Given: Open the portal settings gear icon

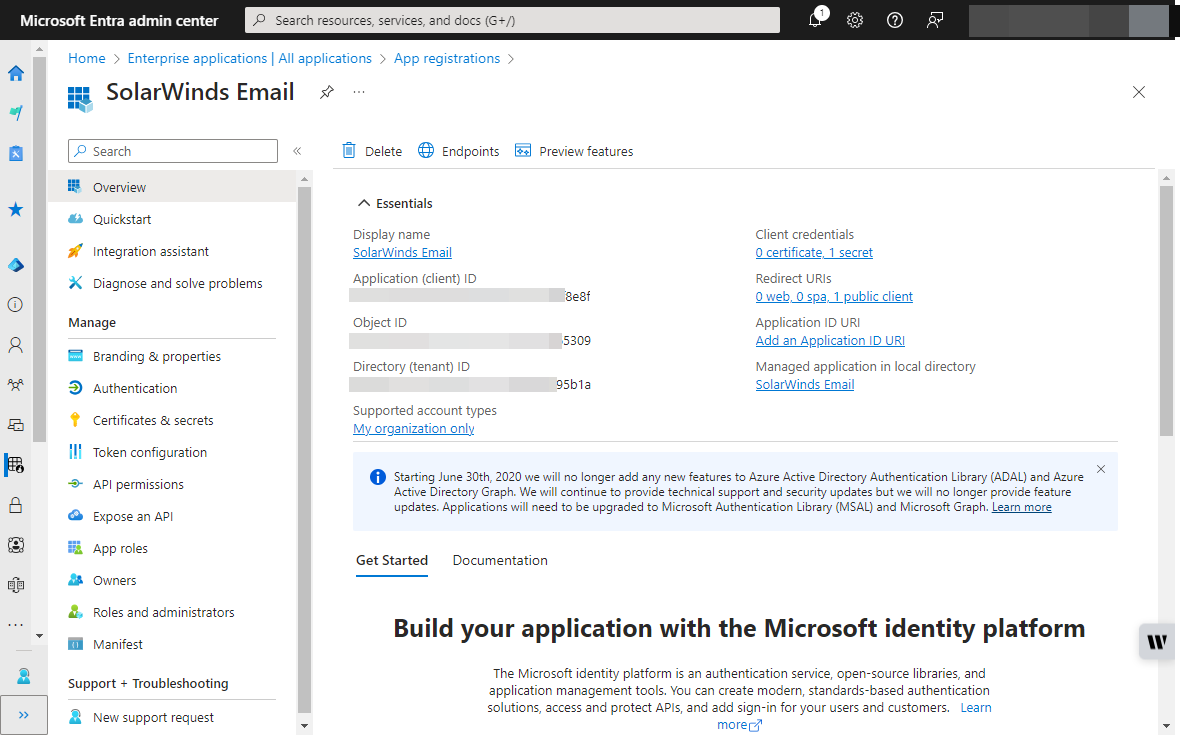Looking at the screenshot, I should 855,20.
